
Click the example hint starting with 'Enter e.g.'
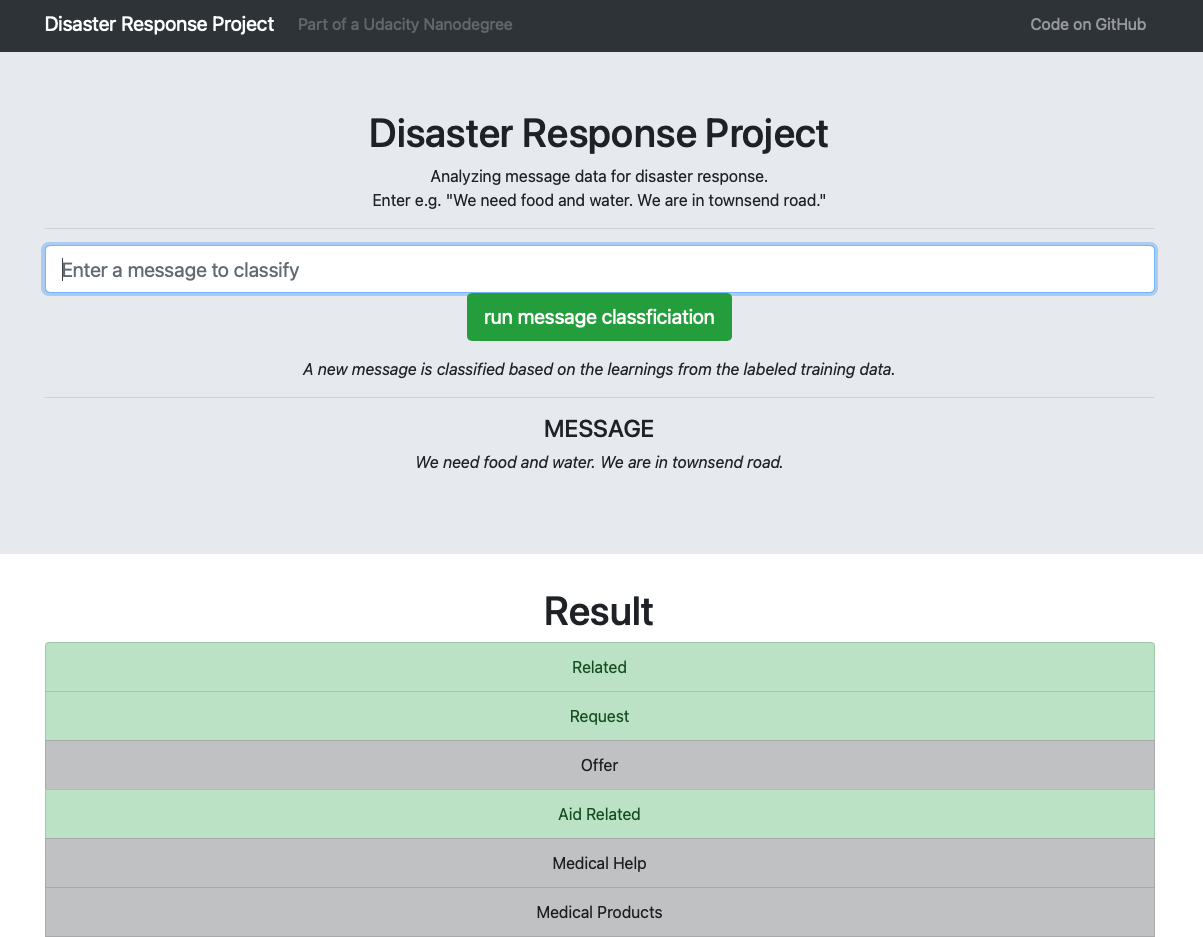[x=599, y=200]
